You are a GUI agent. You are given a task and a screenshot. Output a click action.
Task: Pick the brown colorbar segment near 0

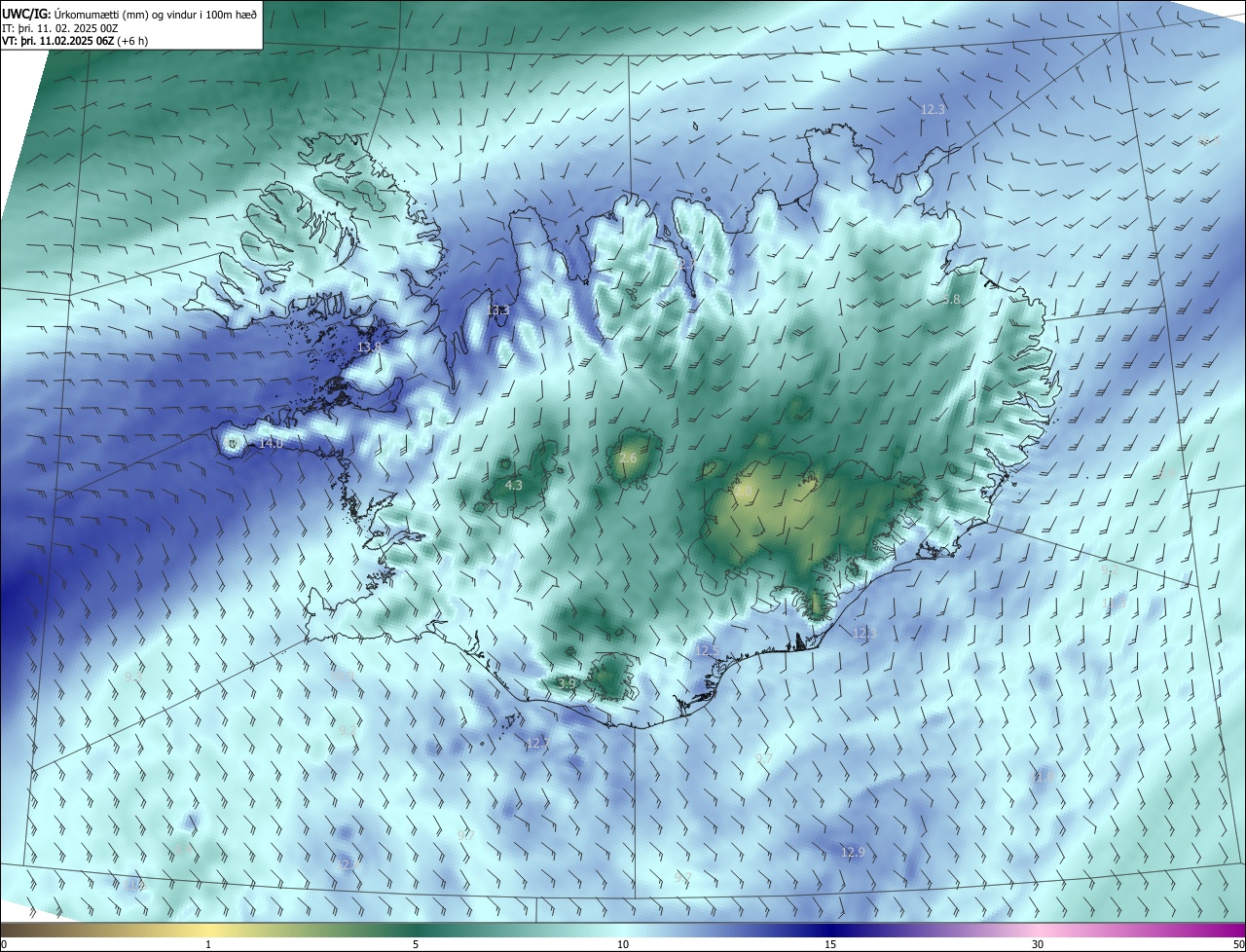19,930
